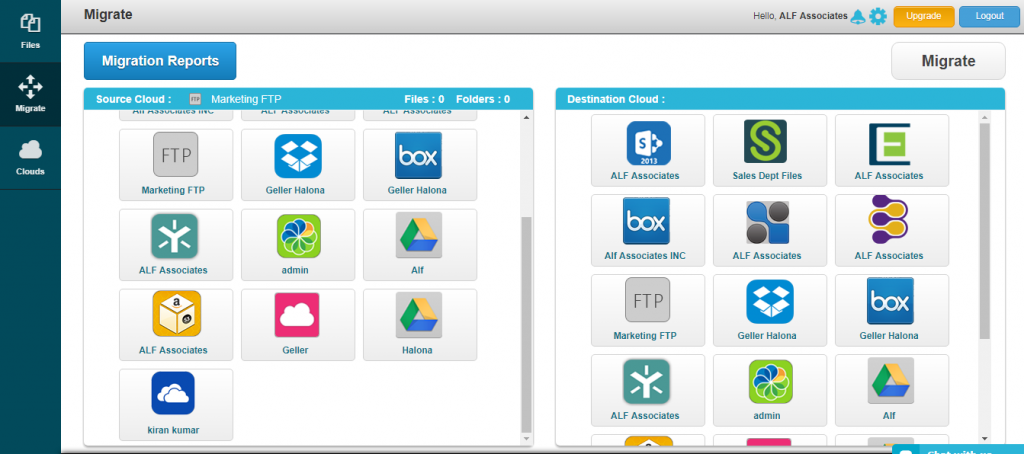Select the pink Geller cloud source
The width and height of the screenshot is (1024, 454).
point(298,325)
